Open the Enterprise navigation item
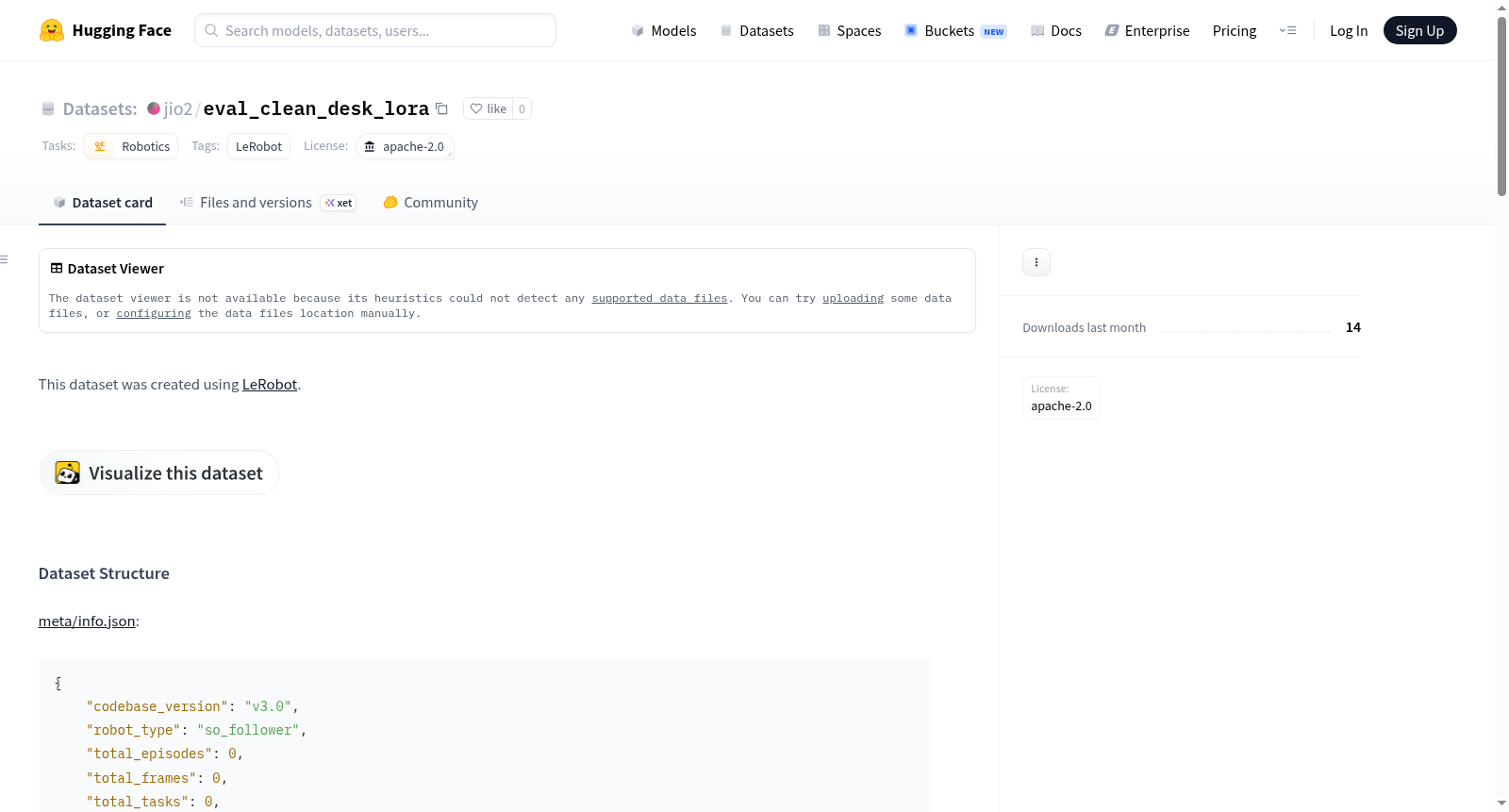The width and height of the screenshot is (1509, 812). 1147,30
